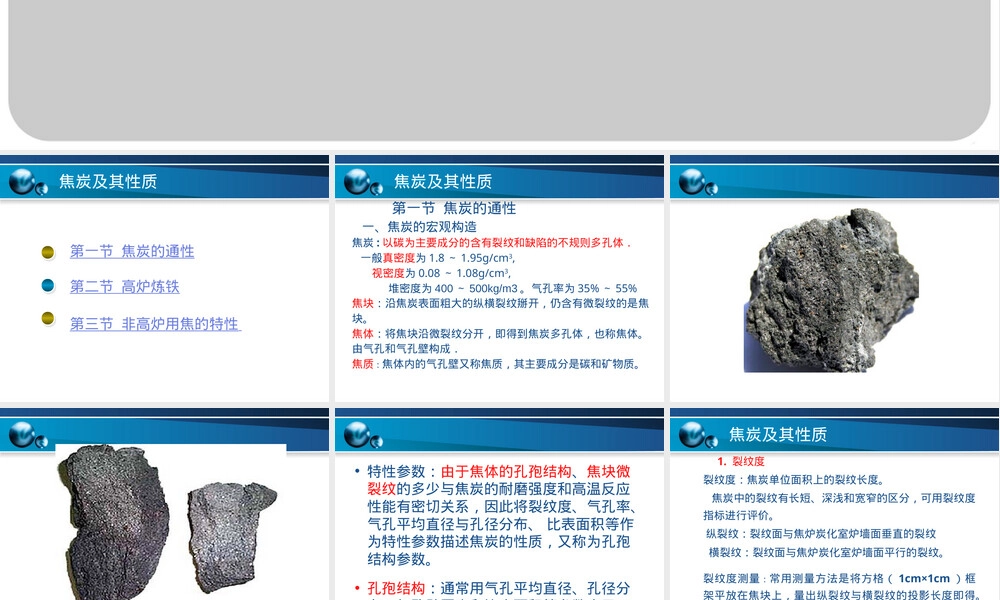1000x600 pixels.
Task: Open the 第三节 非高炉用焦的特性 link
Action: [155, 324]
